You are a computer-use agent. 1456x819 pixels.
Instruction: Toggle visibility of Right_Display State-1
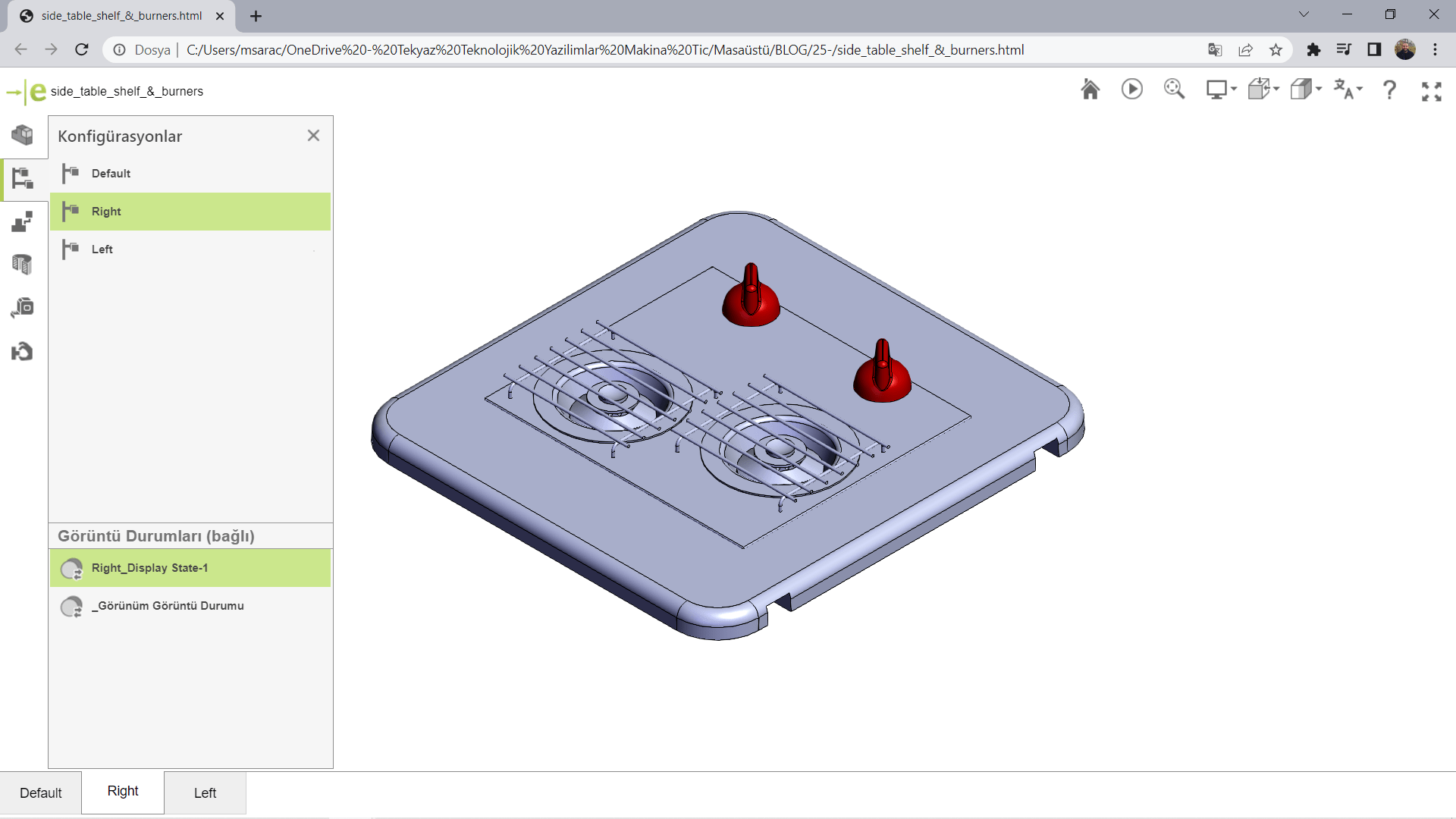(71, 568)
